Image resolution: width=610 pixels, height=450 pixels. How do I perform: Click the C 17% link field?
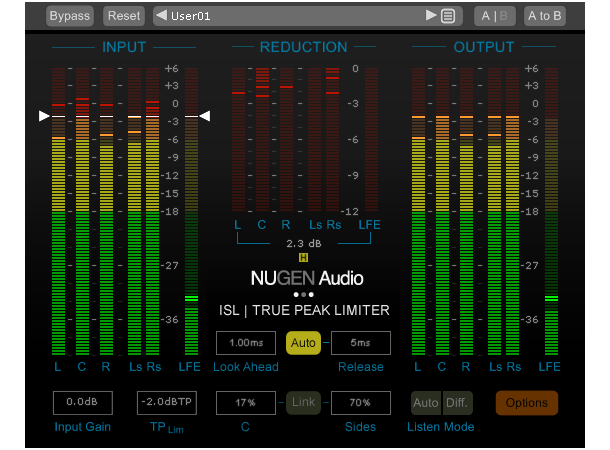[246, 403]
